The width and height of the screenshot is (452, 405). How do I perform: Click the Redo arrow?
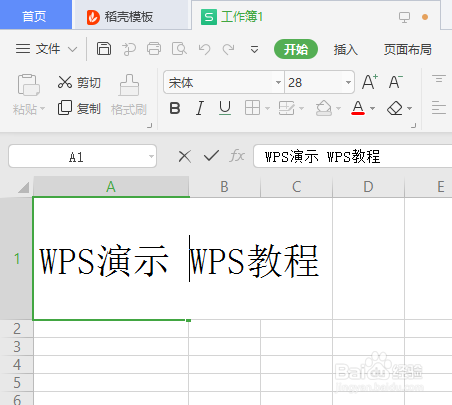(x=229, y=49)
